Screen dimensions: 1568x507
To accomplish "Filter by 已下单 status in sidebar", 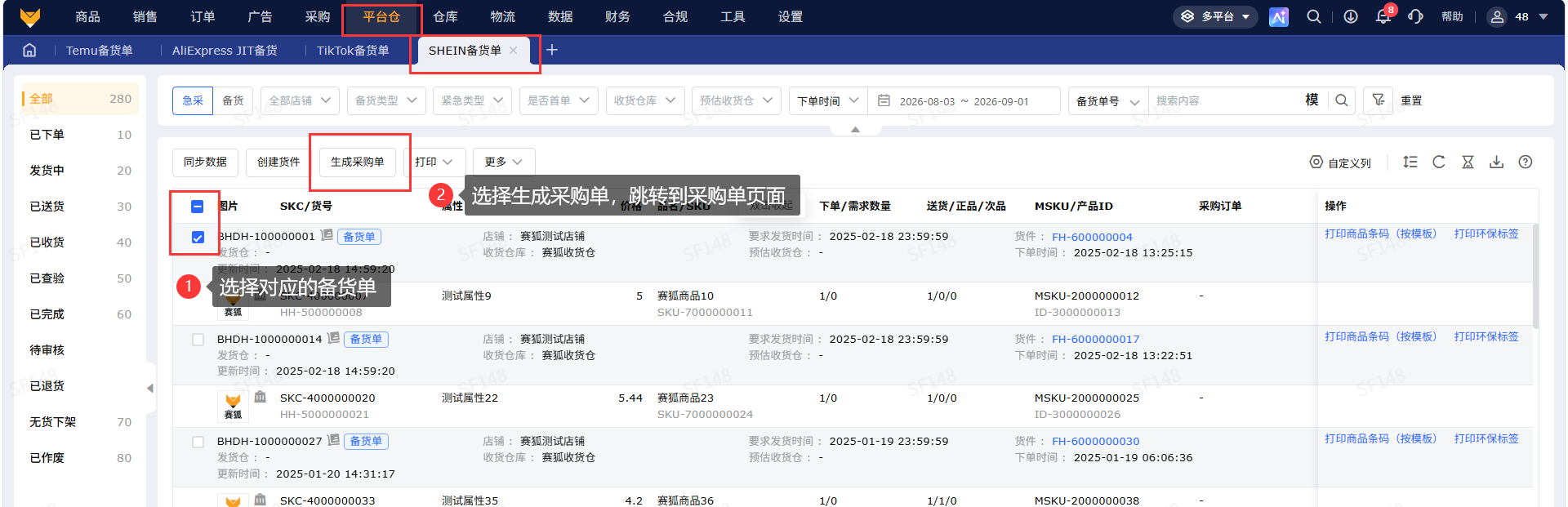I will (x=80, y=135).
